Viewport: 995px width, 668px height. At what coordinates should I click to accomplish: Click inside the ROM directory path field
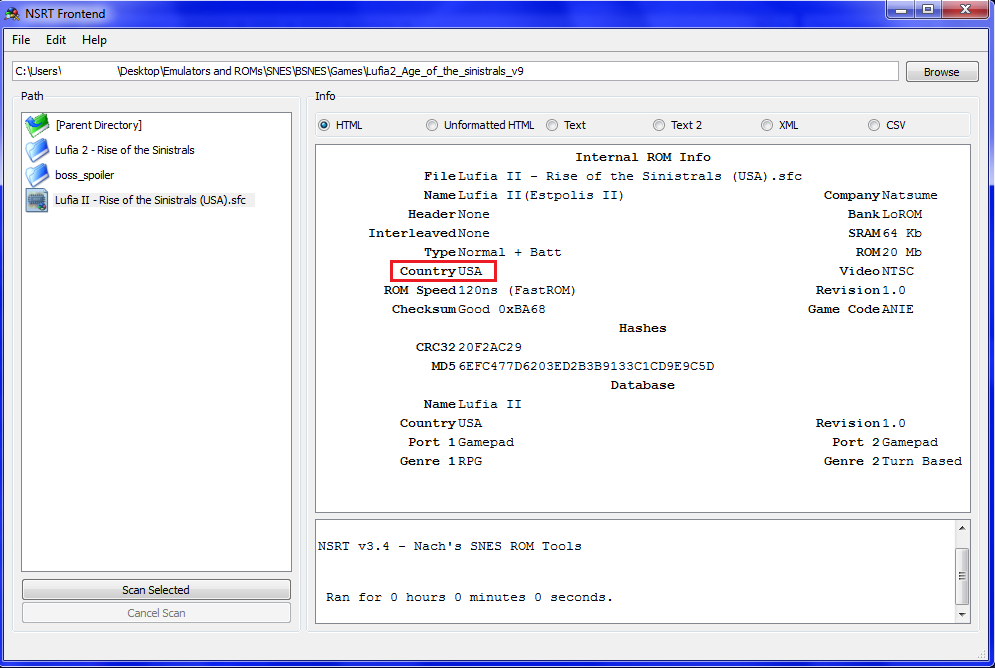pos(455,71)
